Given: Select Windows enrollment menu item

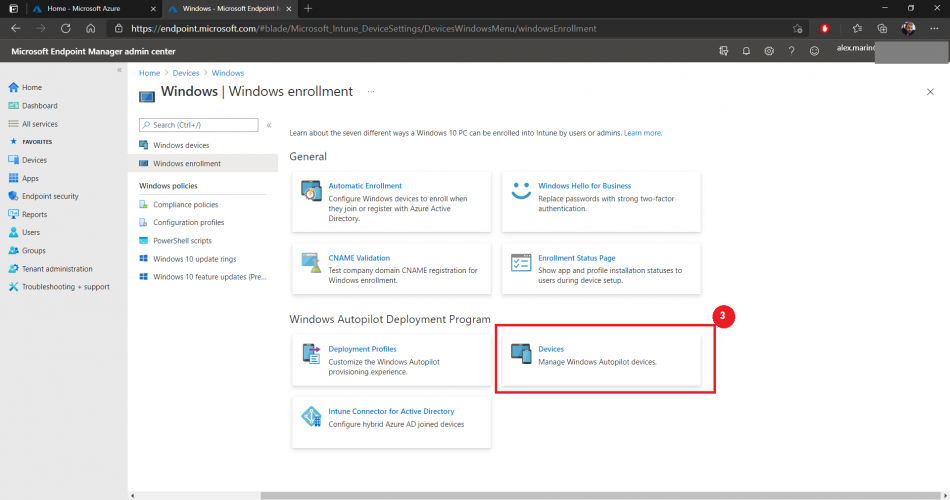Looking at the screenshot, I should point(203,164).
